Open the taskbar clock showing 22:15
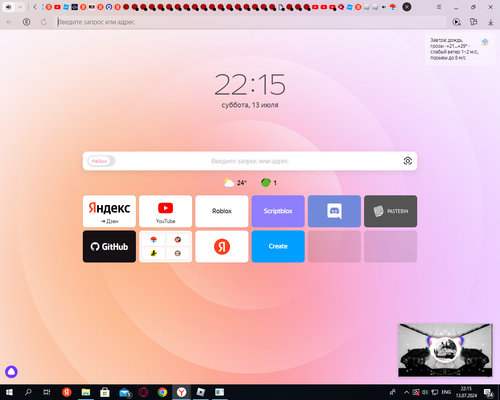The width and height of the screenshot is (500, 400). (x=466, y=392)
